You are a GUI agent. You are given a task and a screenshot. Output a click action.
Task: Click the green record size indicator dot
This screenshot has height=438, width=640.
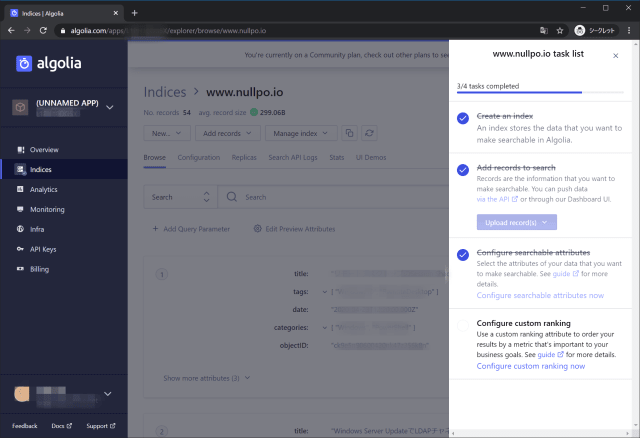click(254, 112)
